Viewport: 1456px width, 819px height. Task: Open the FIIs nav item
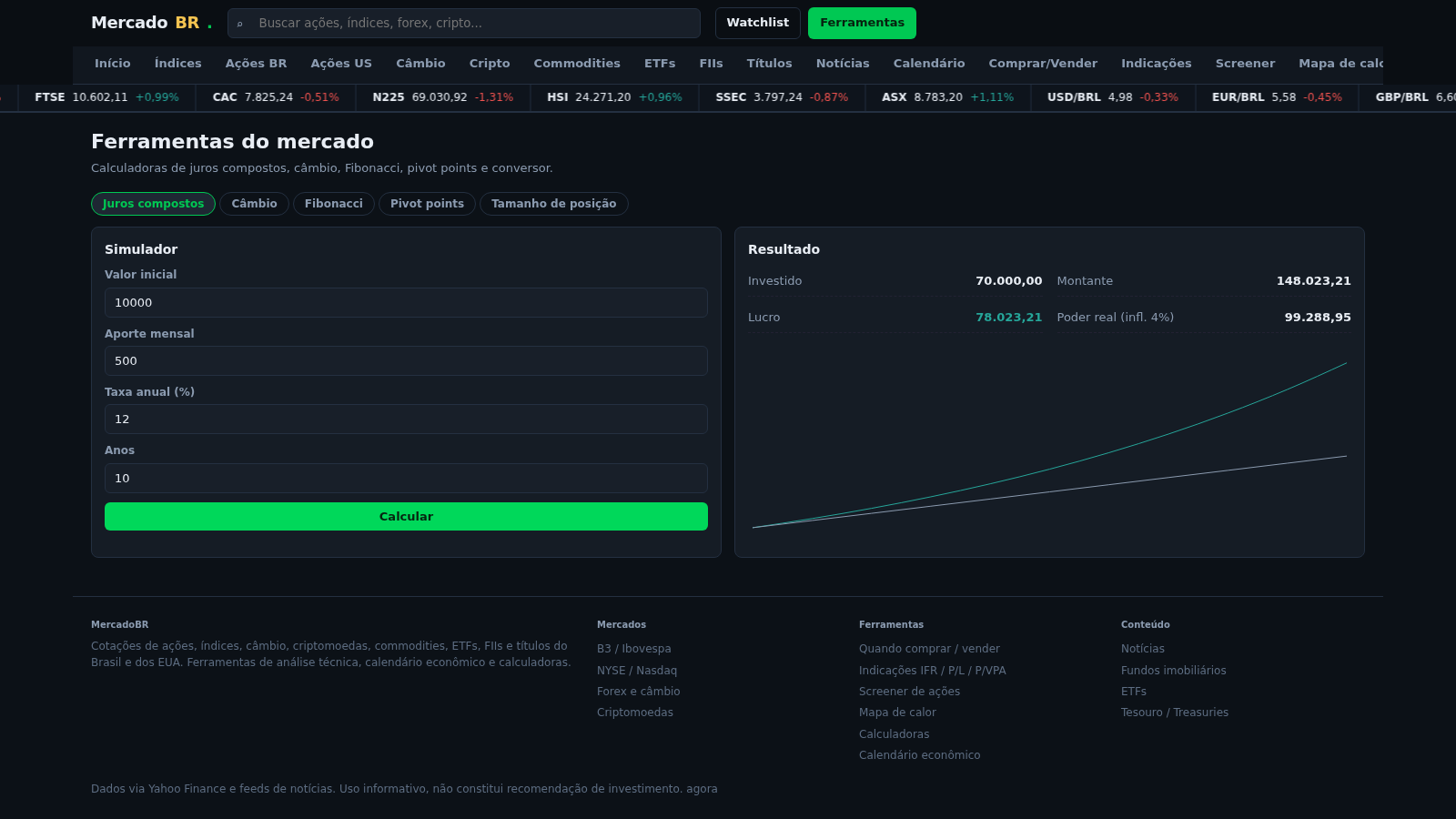tap(711, 64)
